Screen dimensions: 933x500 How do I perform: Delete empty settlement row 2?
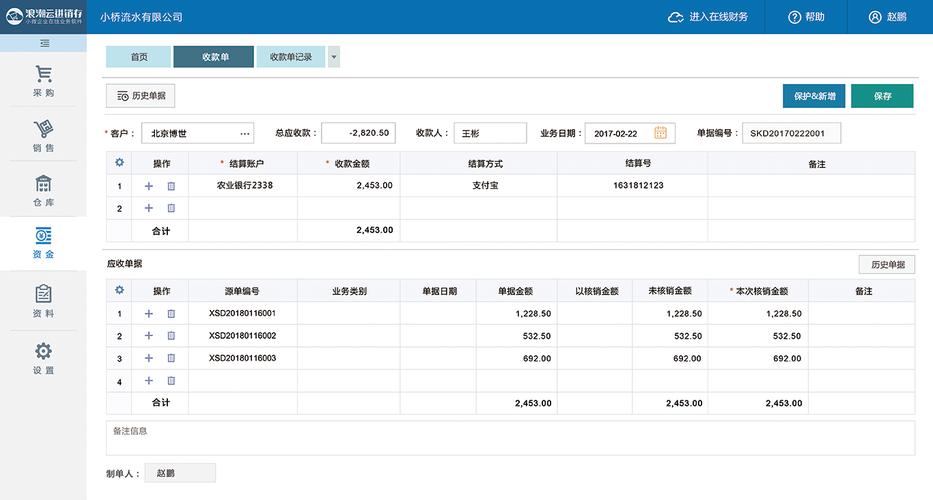pyautogui.click(x=171, y=208)
